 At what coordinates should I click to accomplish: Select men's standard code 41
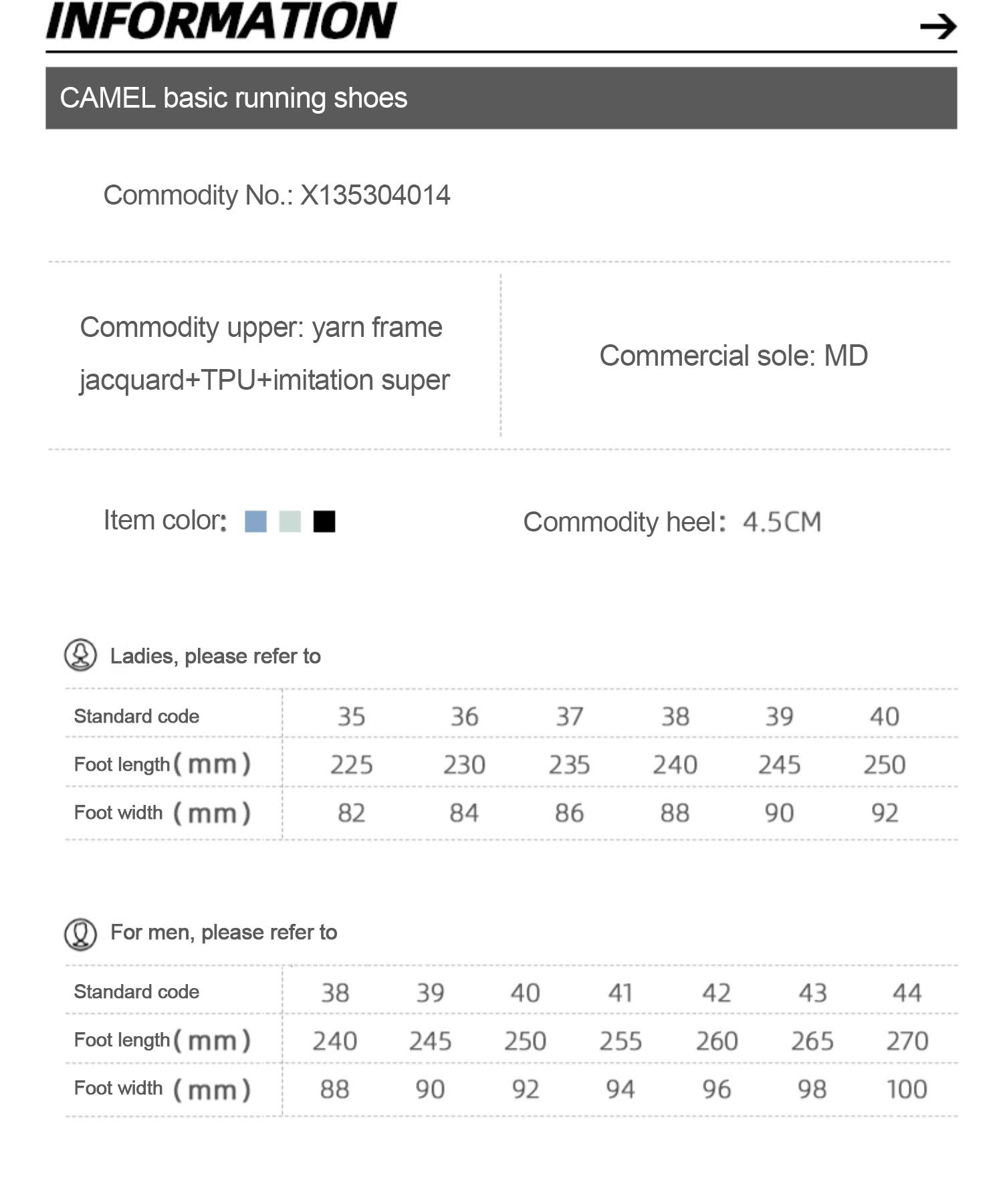click(621, 993)
